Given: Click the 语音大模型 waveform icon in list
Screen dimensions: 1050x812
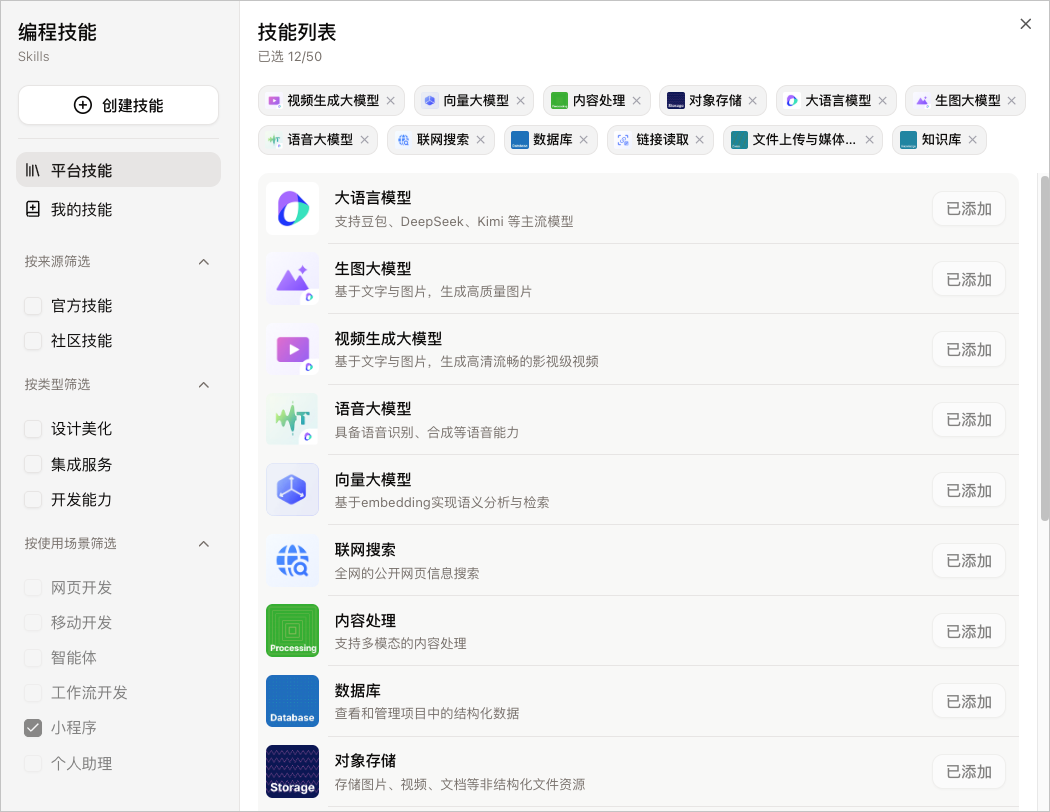Looking at the screenshot, I should pos(293,420).
